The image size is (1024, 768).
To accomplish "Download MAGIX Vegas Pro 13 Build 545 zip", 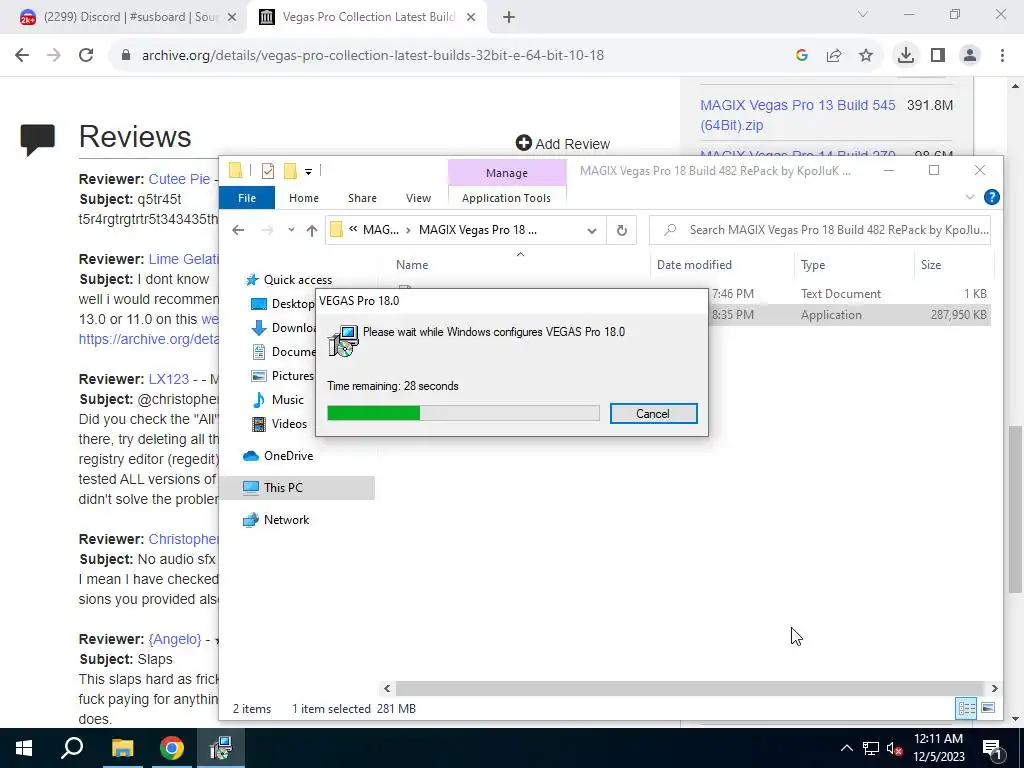I will point(797,115).
